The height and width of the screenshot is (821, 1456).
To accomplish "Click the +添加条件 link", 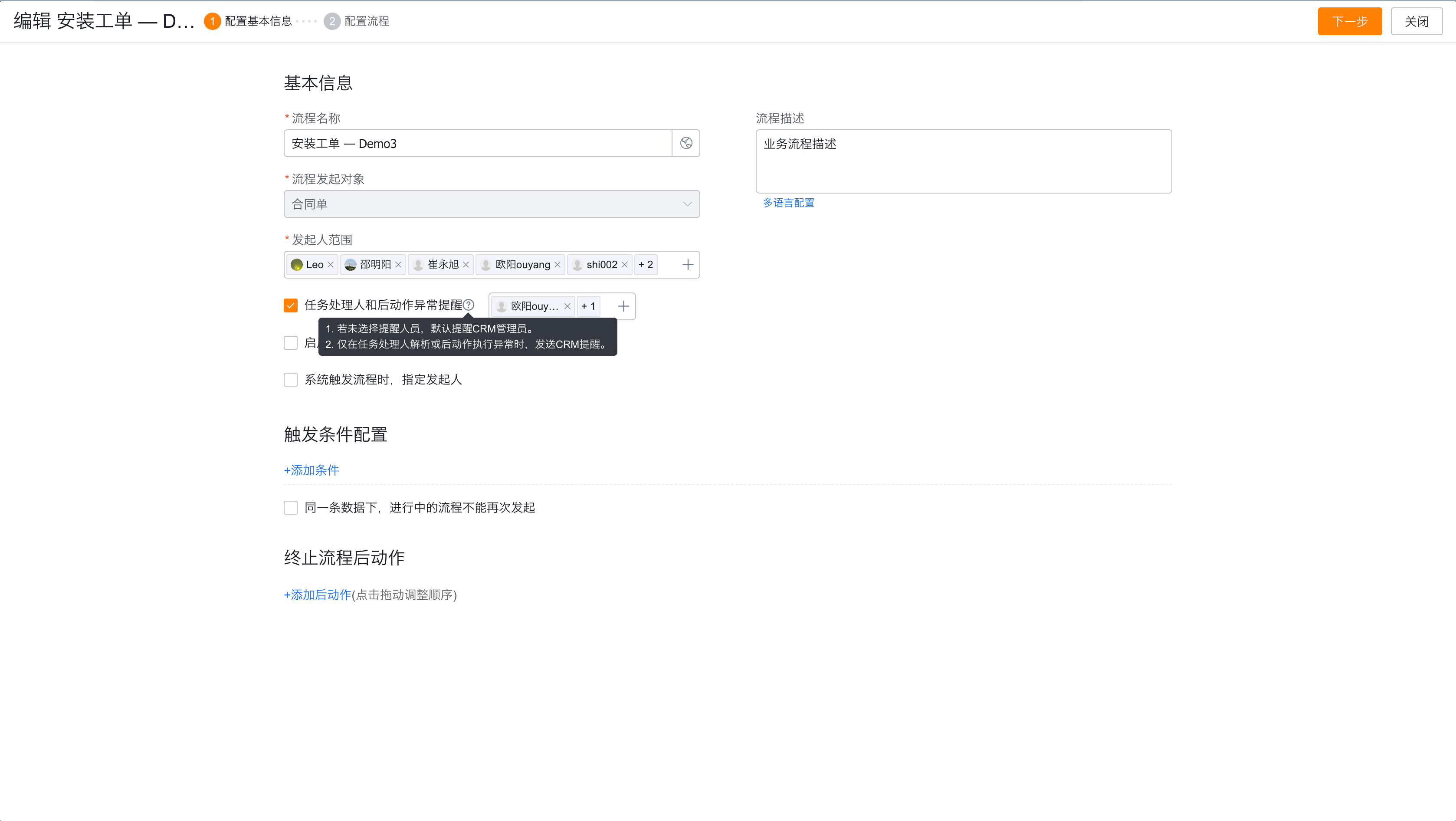I will (x=312, y=470).
